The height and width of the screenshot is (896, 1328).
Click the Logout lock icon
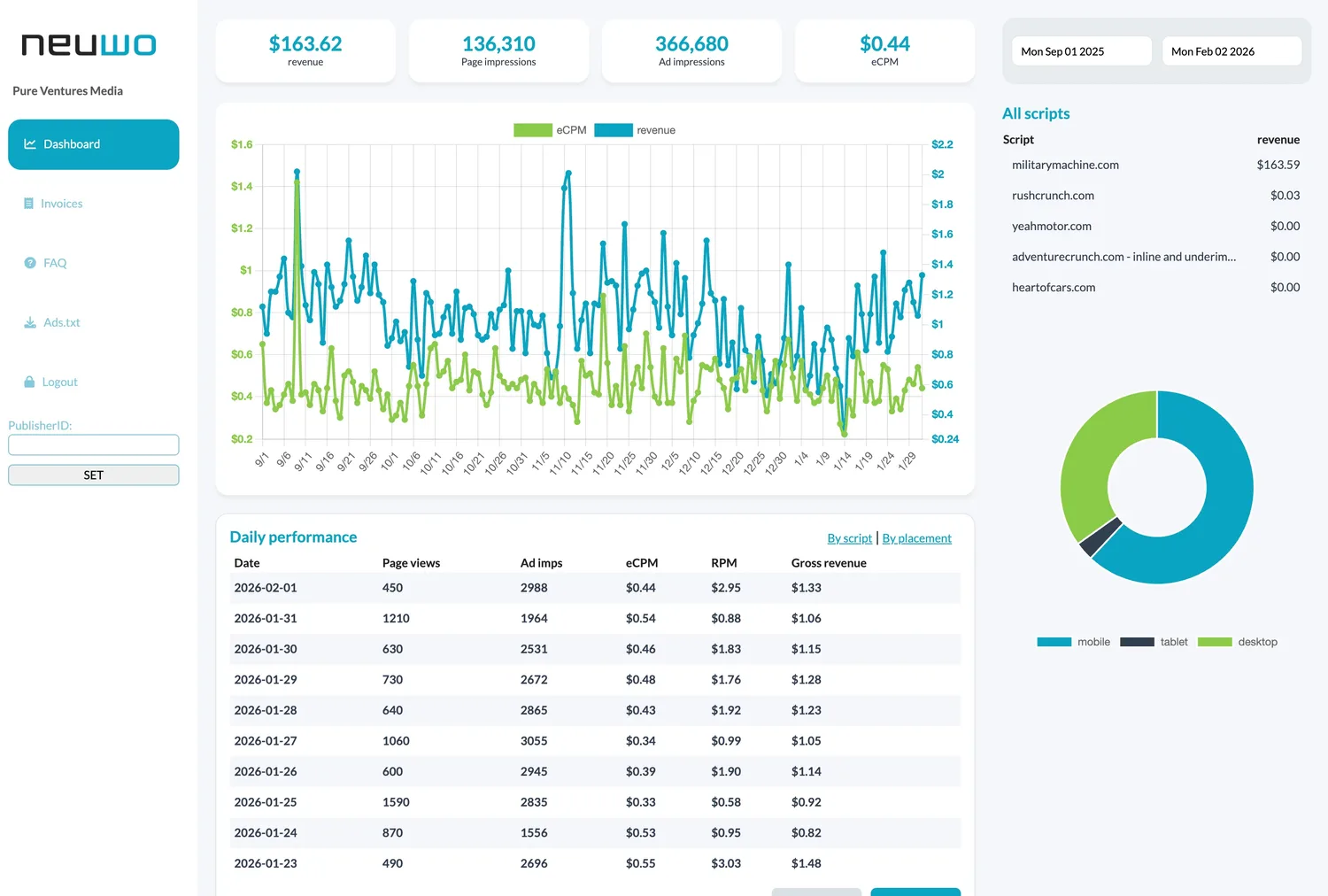click(x=29, y=382)
